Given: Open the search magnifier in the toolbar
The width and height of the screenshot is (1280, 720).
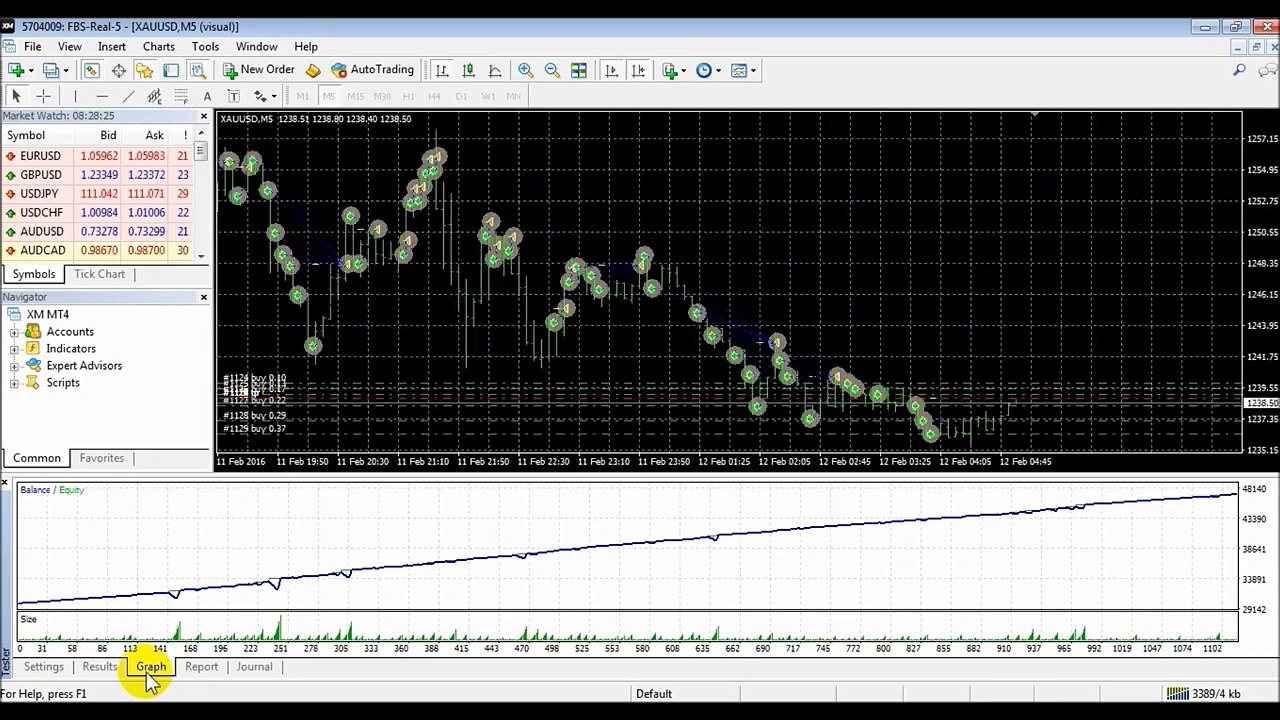Looking at the screenshot, I should 1239,70.
